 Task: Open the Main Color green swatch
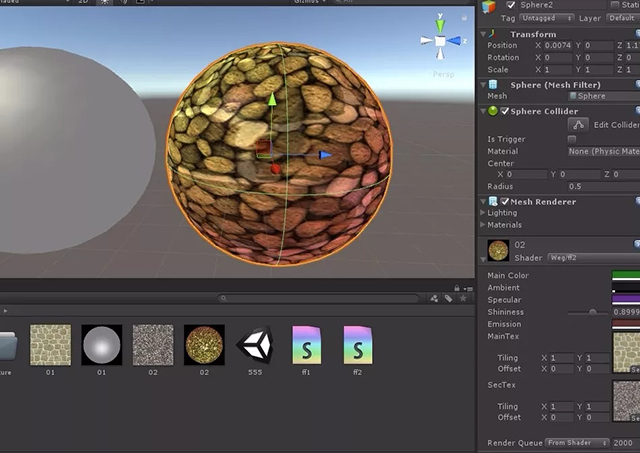pos(625,275)
